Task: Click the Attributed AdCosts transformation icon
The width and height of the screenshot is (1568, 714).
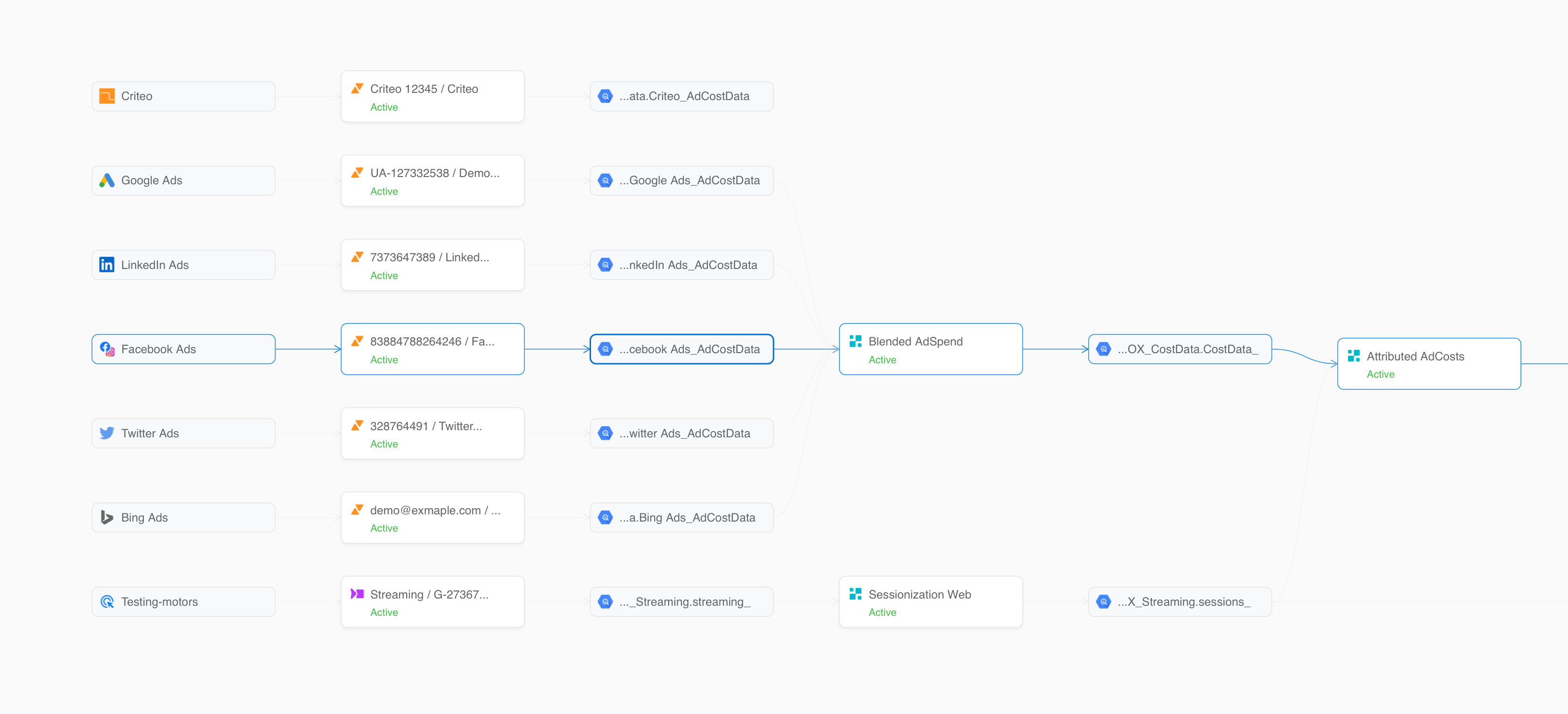Action: [1354, 356]
